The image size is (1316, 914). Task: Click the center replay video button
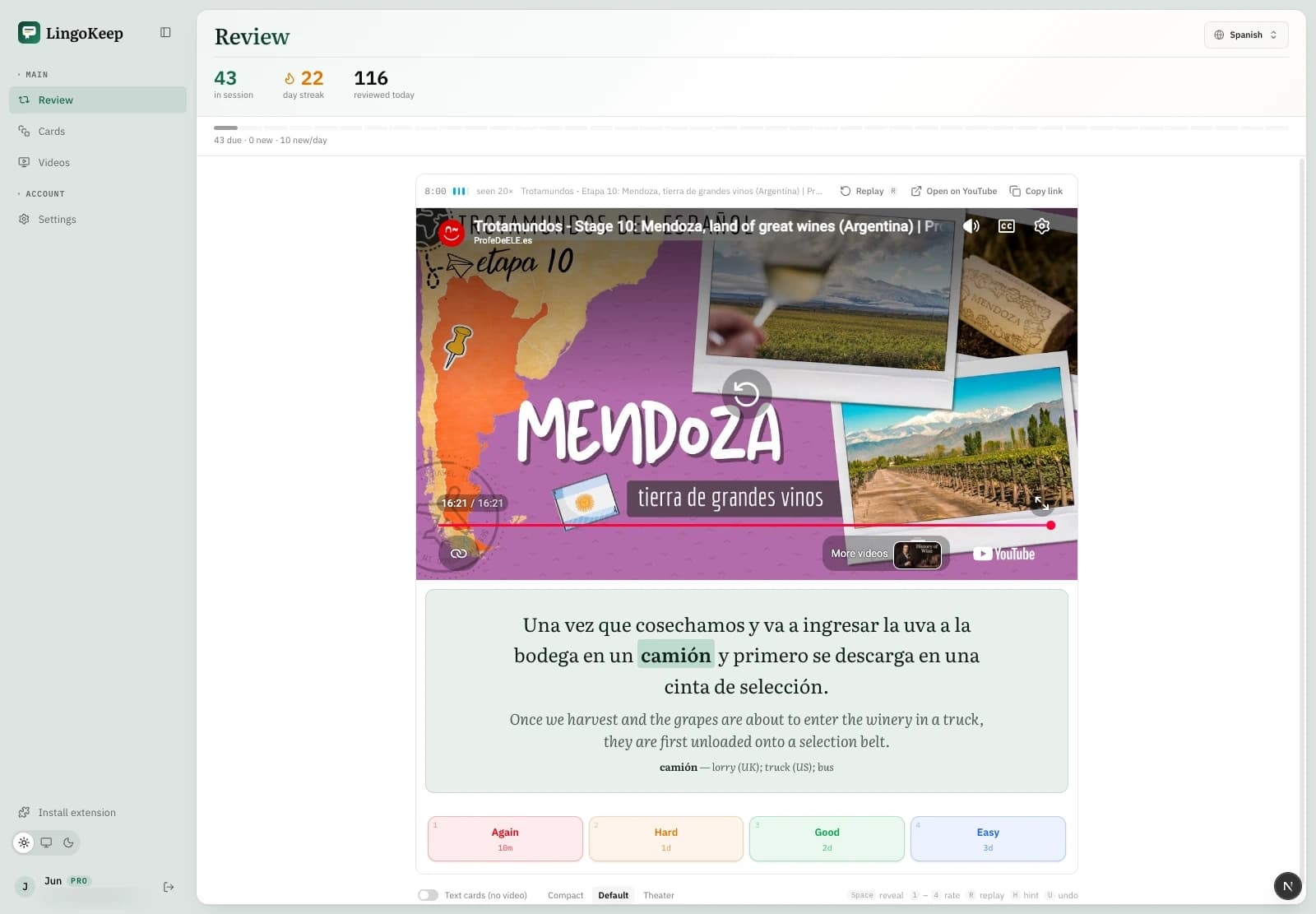[747, 393]
